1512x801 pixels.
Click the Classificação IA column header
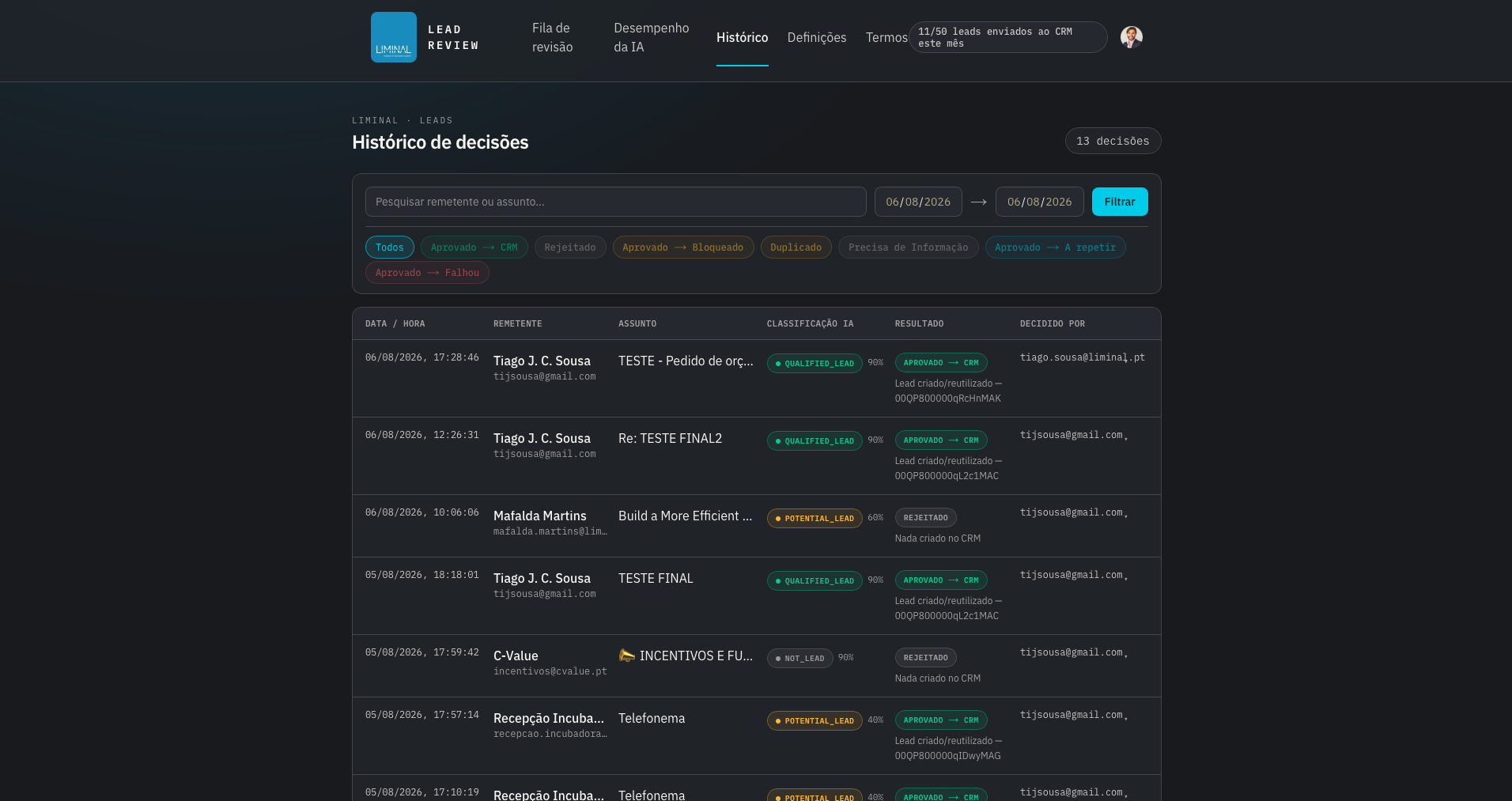point(811,323)
